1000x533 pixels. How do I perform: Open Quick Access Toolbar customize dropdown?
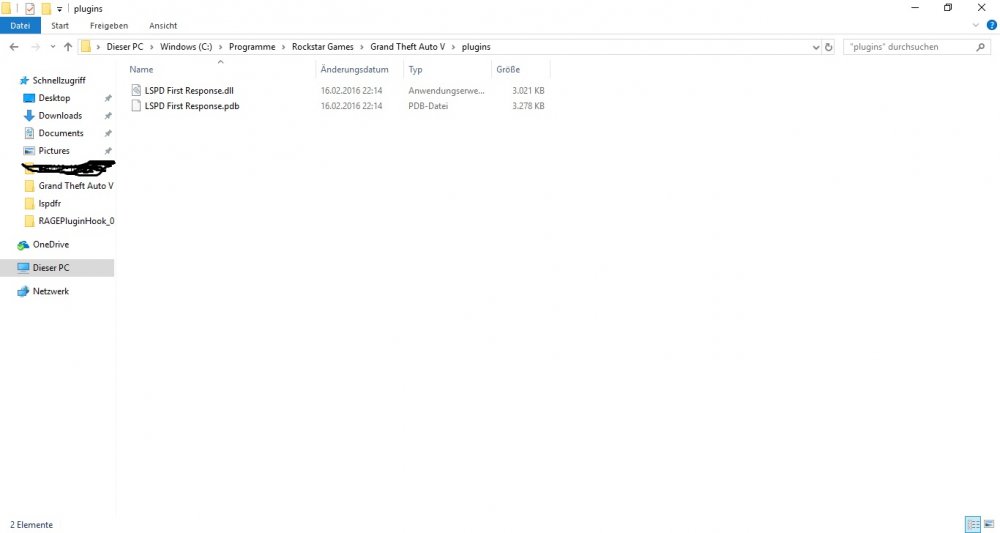(59, 9)
